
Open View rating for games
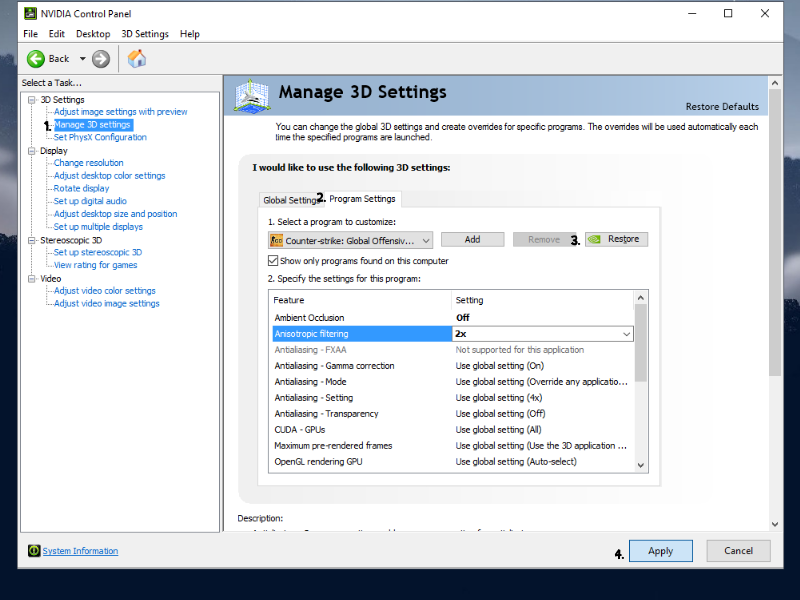click(95, 265)
